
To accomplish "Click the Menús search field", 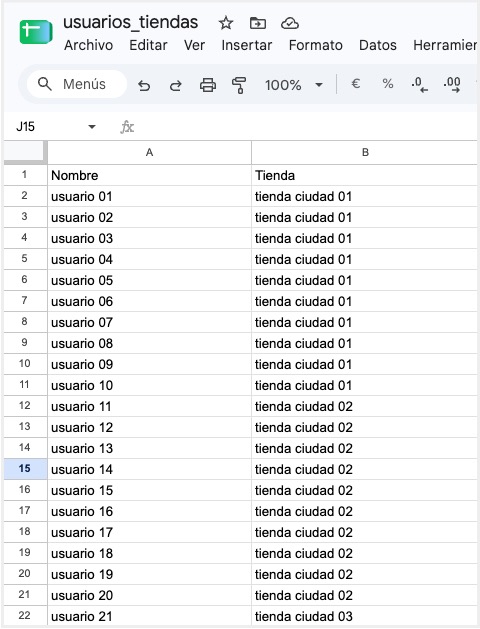I will point(77,84).
